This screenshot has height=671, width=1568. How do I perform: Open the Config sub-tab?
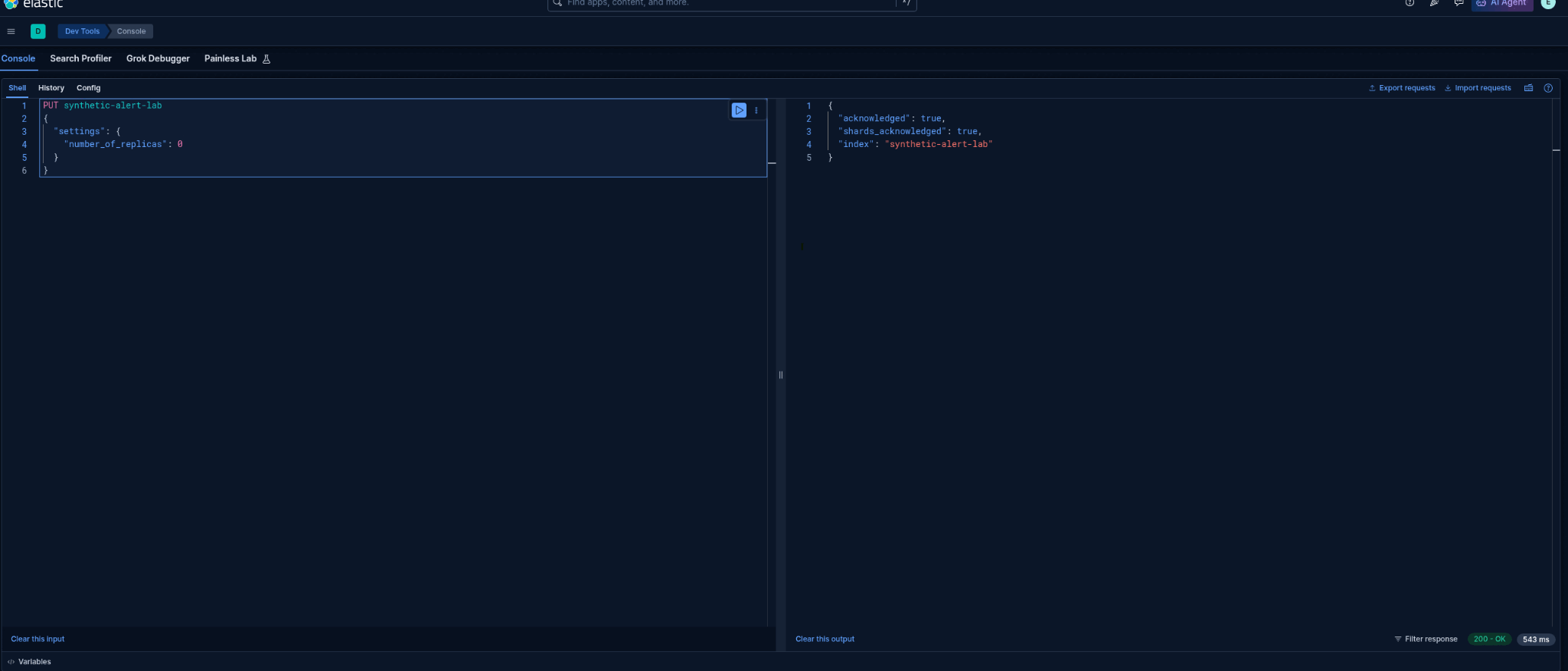pos(88,88)
